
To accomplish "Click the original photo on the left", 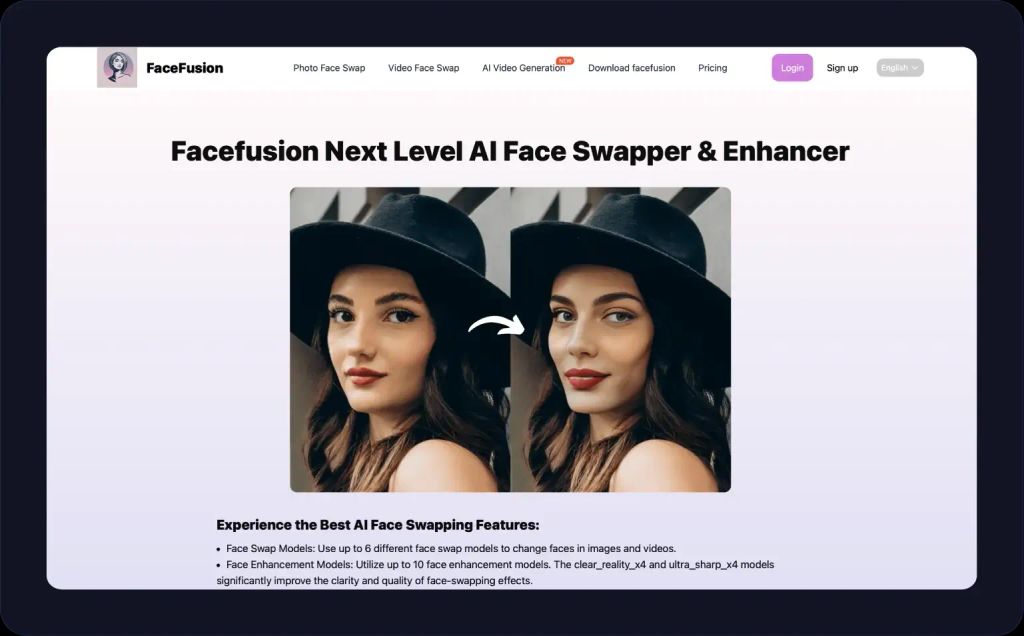I will (400, 340).
